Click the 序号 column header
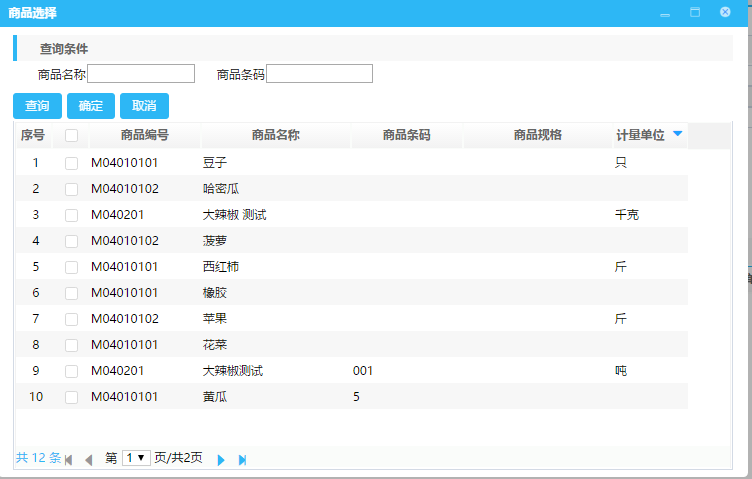The width and height of the screenshot is (752, 479). click(33, 135)
